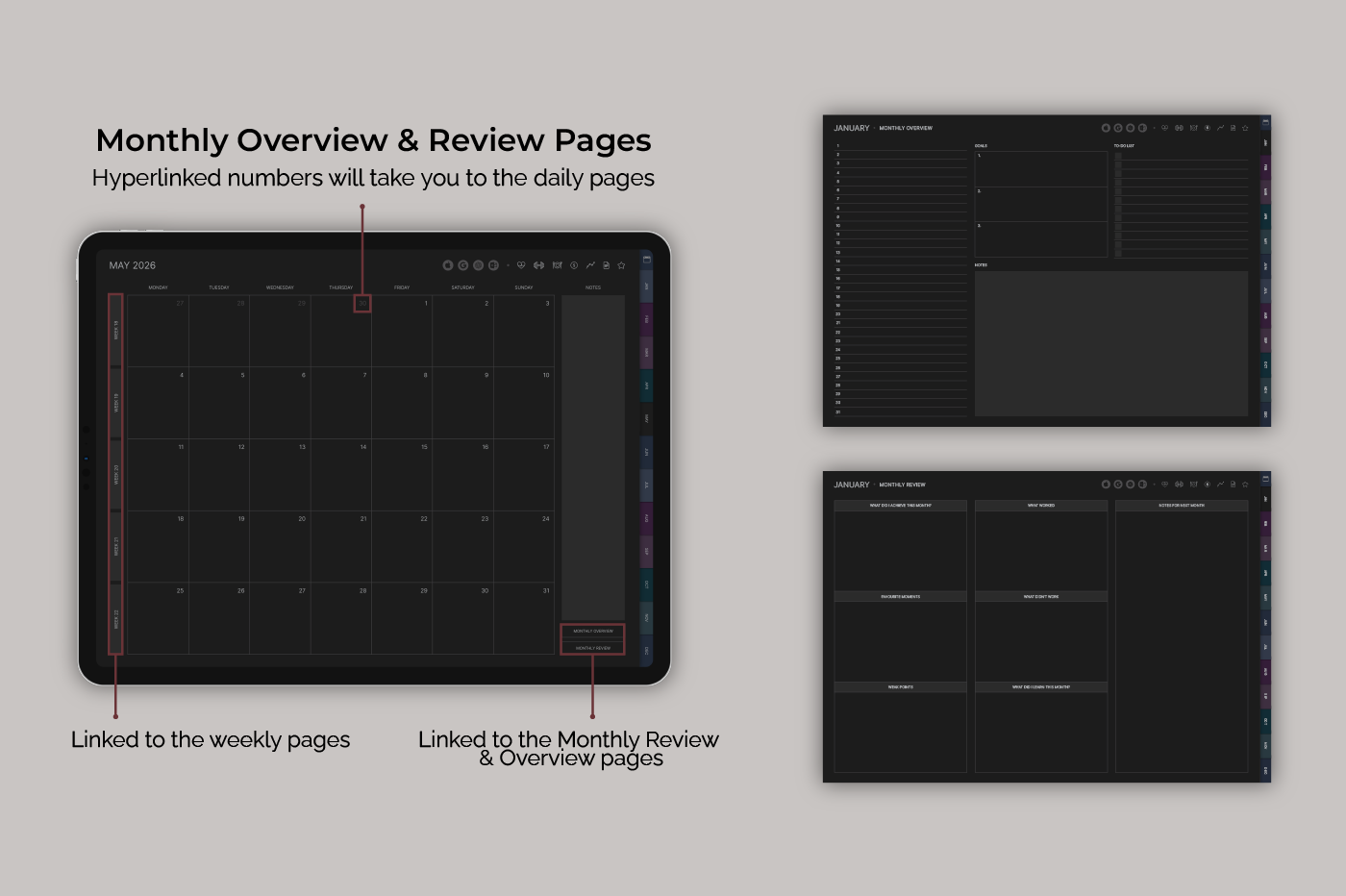Tap the Google calendar icon on tablet
The image size is (1346, 896).
(x=463, y=265)
